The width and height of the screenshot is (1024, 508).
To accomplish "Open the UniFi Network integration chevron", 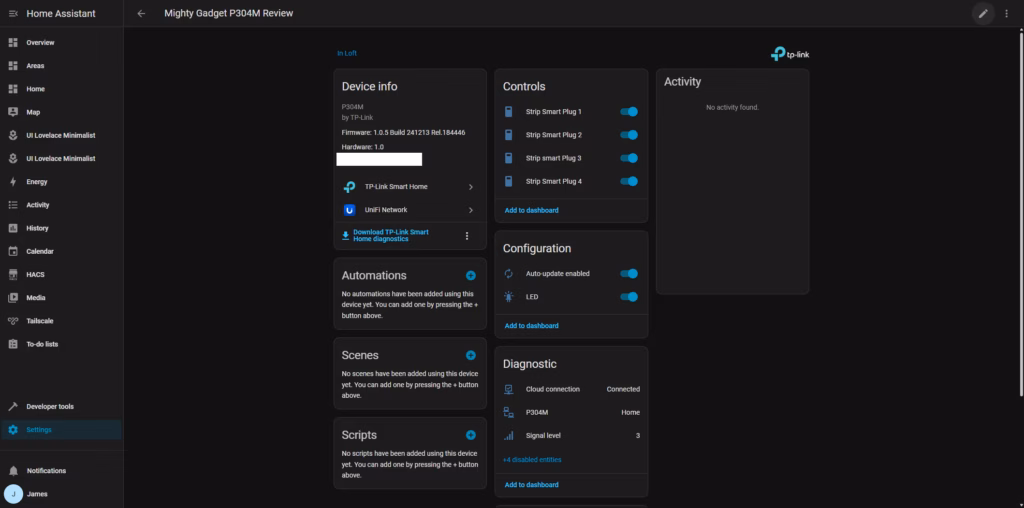I will 471,210.
